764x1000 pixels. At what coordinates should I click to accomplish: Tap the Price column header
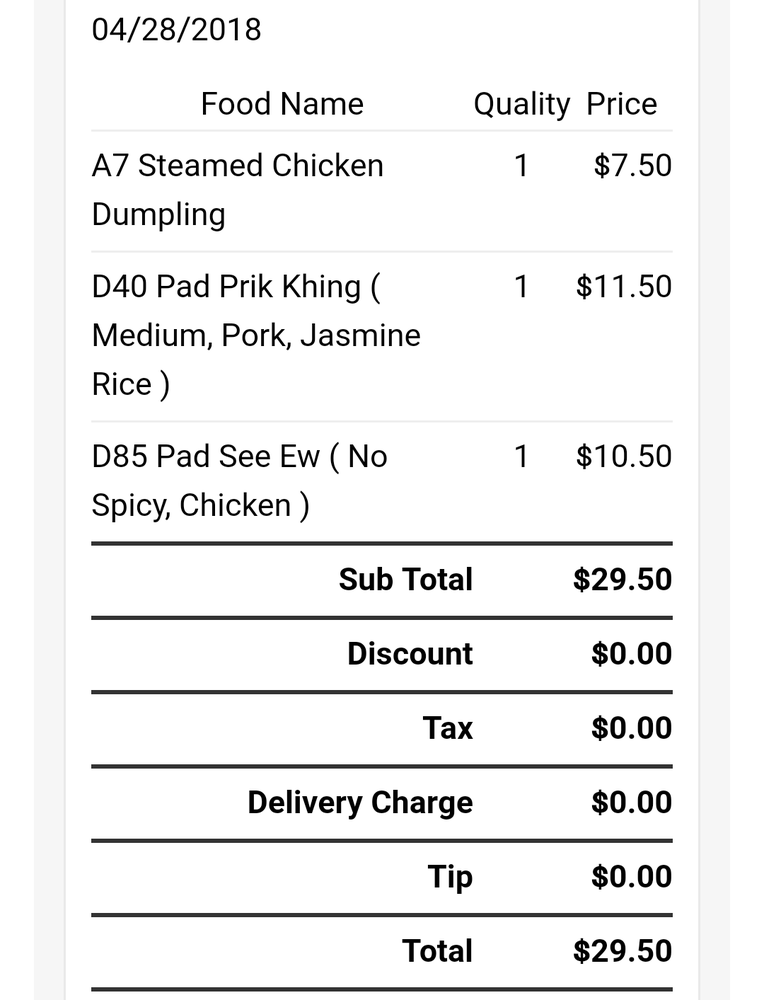tap(621, 104)
